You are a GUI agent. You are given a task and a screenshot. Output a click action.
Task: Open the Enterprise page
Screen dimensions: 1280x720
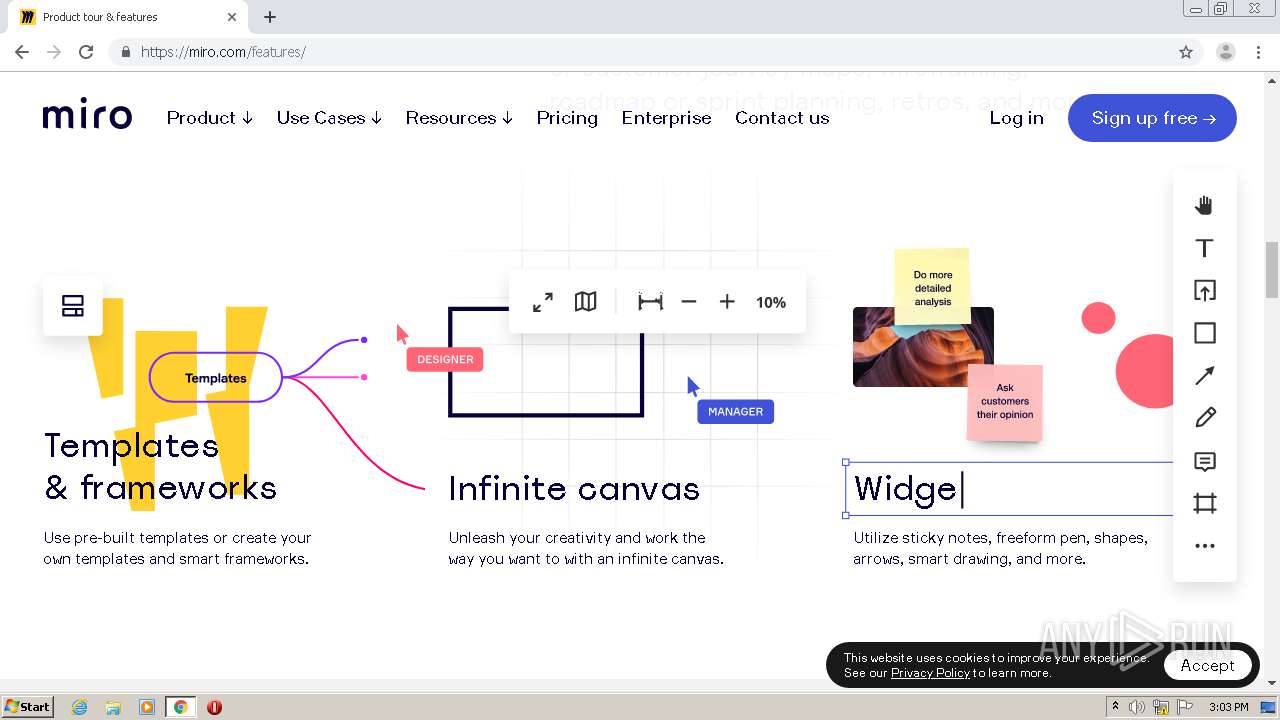click(666, 118)
